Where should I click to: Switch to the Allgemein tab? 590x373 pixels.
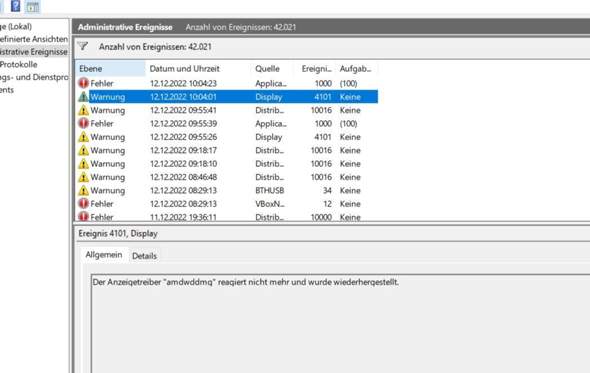[104, 255]
